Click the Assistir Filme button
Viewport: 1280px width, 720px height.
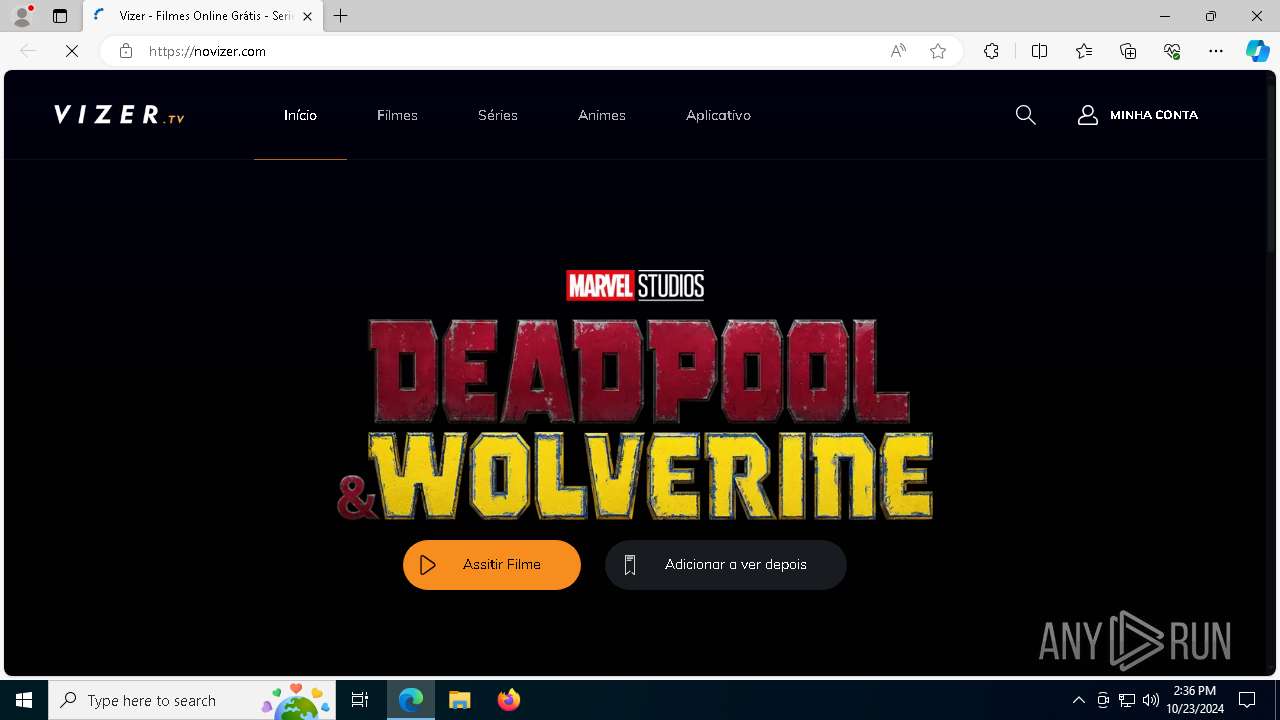492,565
